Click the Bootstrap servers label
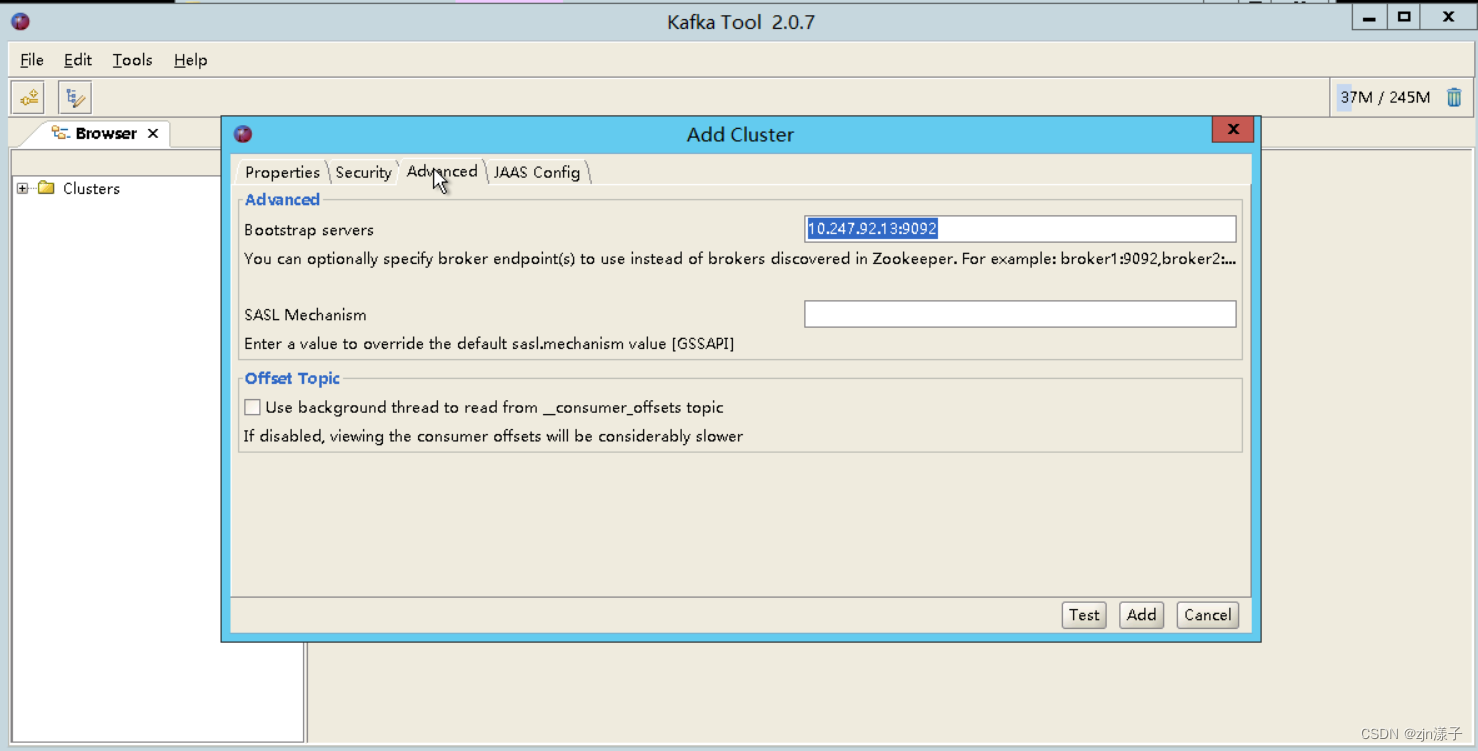1478x751 pixels. pyautogui.click(x=309, y=230)
